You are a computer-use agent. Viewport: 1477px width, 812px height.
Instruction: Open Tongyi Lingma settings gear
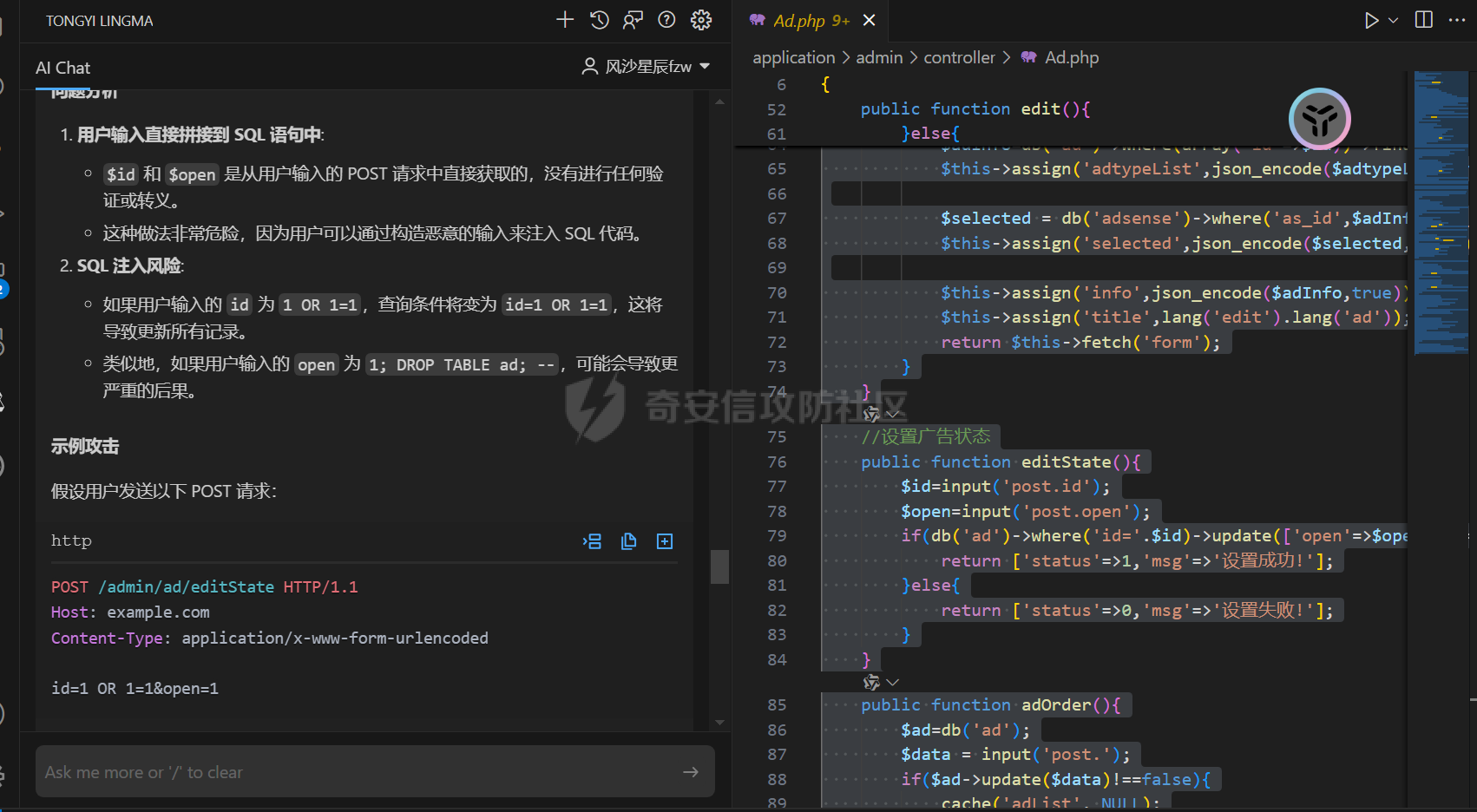pyautogui.click(x=701, y=20)
